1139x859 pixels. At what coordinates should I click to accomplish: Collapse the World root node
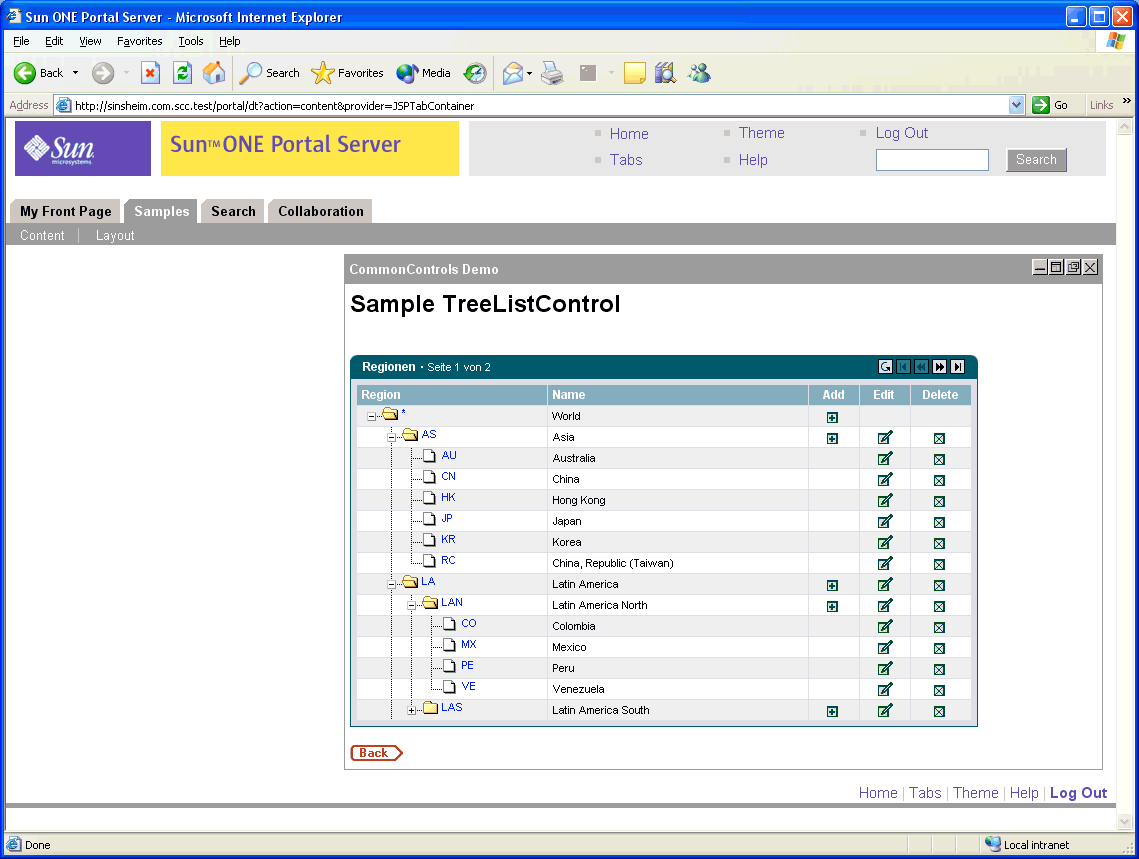pyautogui.click(x=371, y=417)
